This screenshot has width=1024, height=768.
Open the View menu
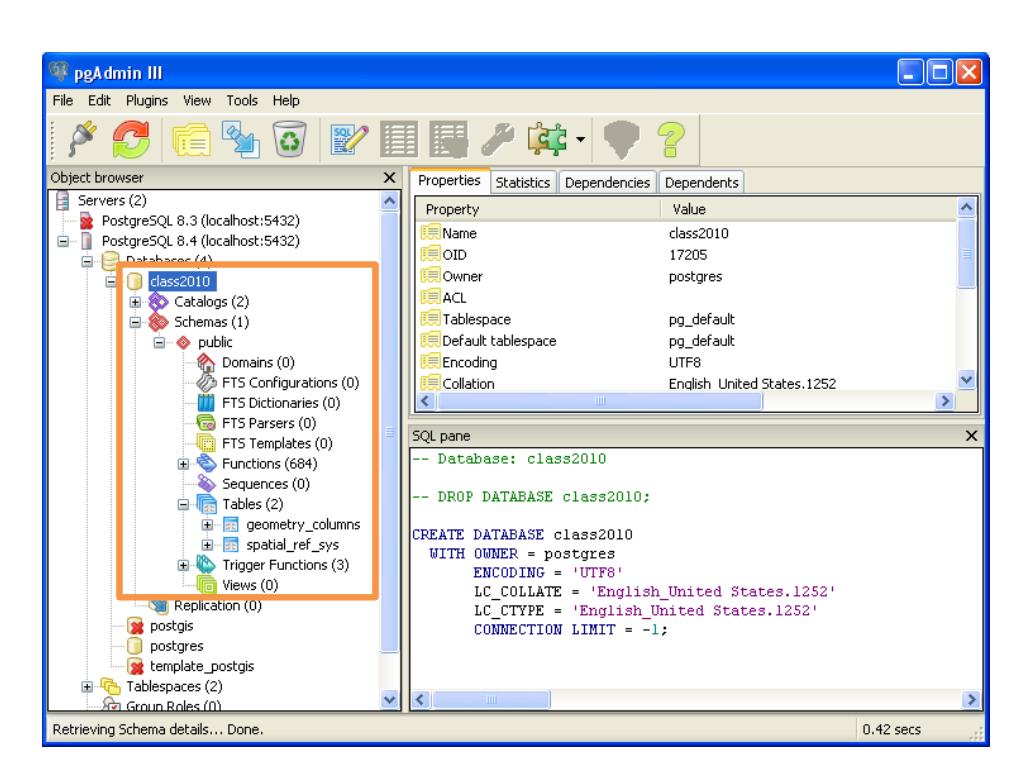pos(197,101)
